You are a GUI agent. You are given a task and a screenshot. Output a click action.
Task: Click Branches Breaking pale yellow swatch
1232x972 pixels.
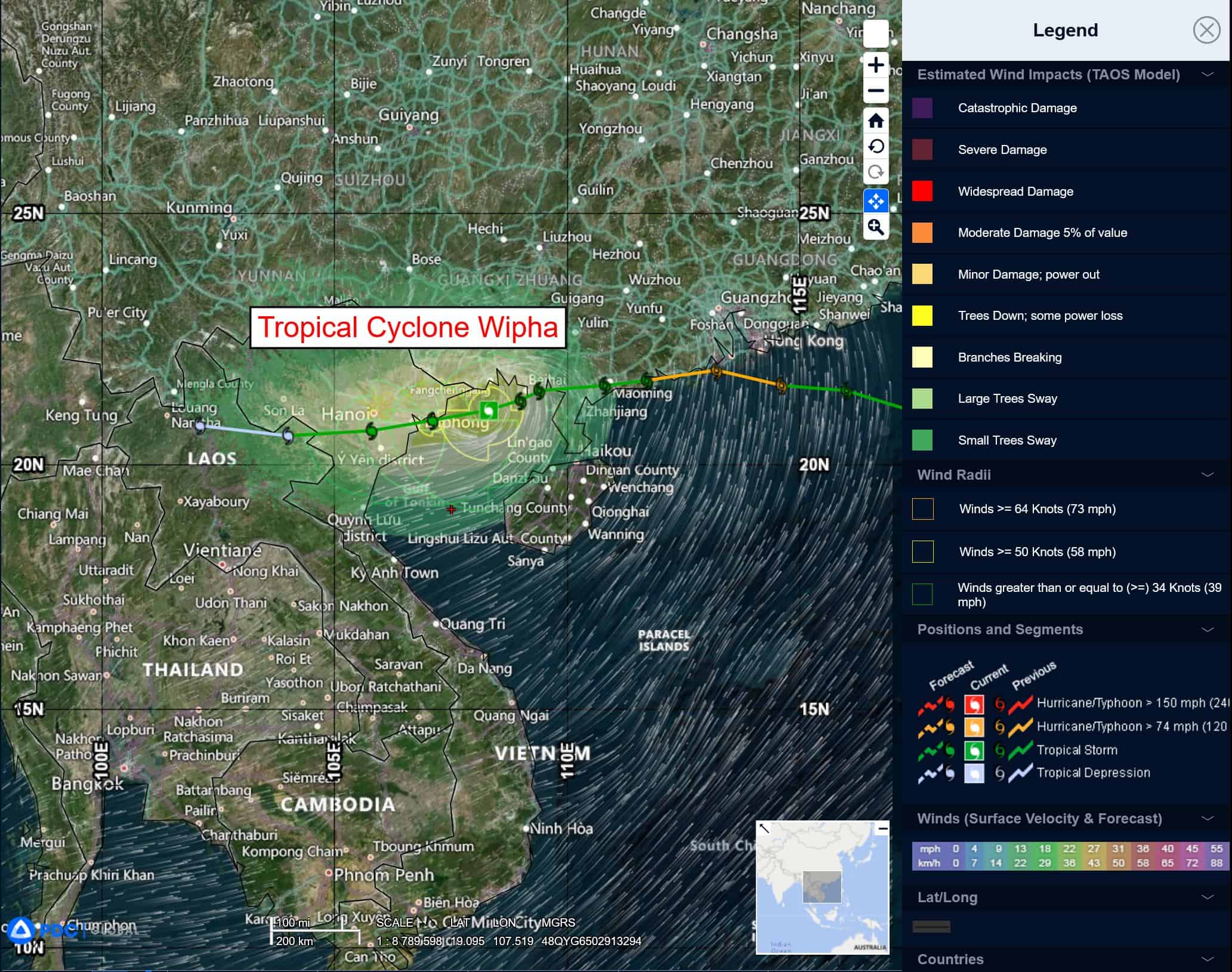pyautogui.click(x=922, y=357)
